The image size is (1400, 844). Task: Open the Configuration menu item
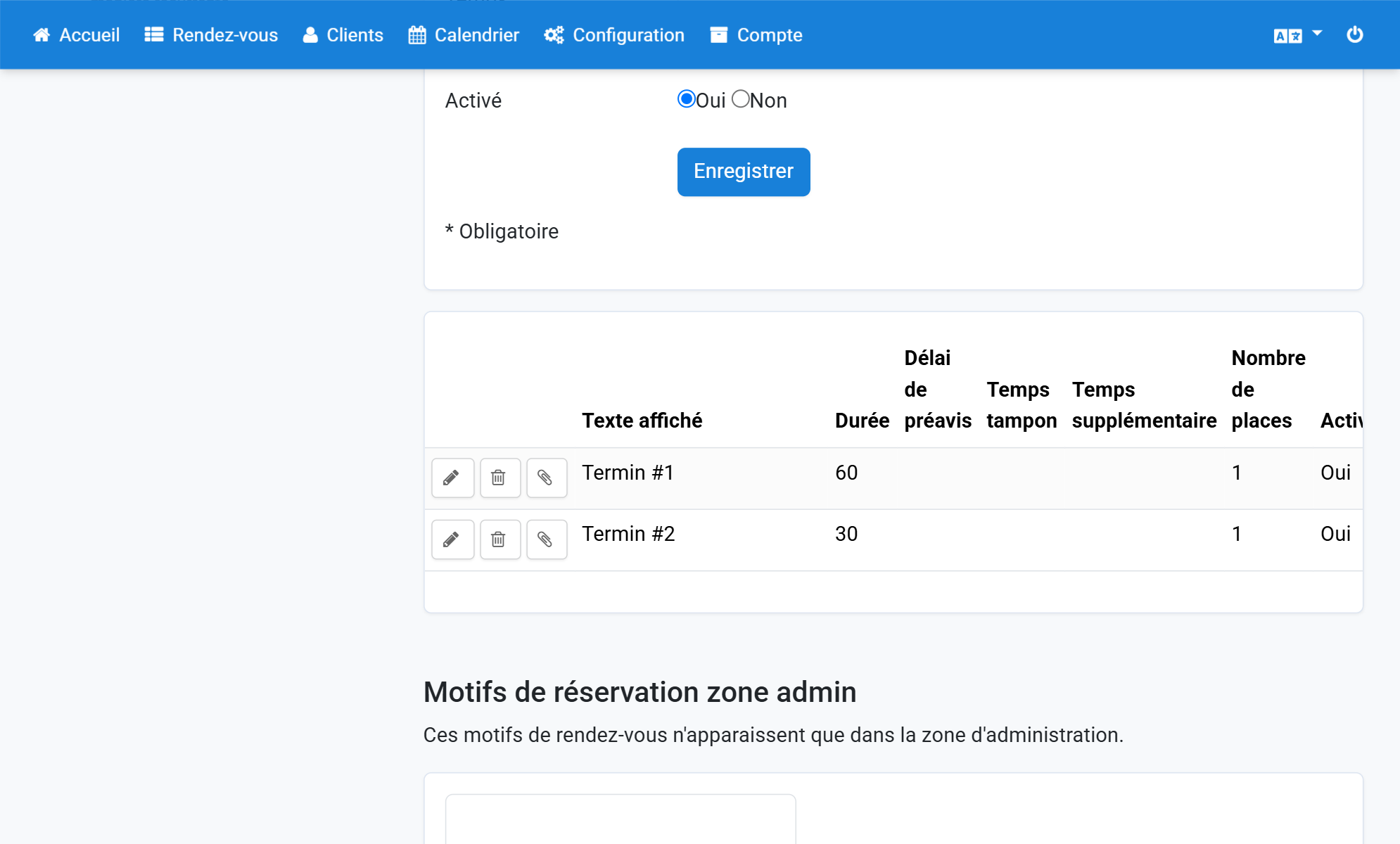click(614, 35)
